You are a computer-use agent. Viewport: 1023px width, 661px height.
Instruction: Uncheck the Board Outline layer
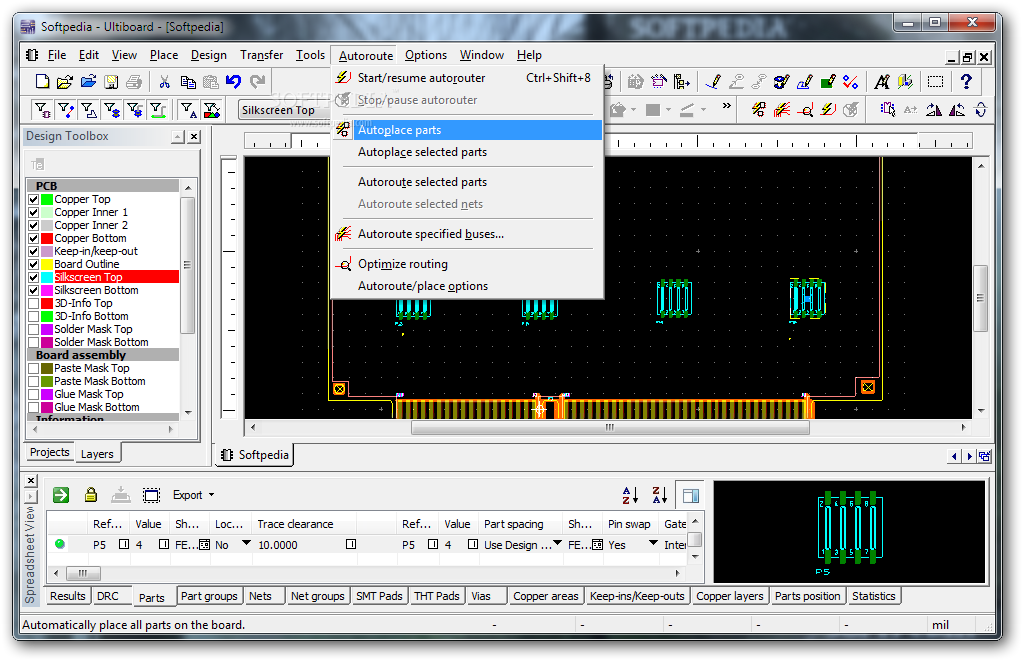point(34,264)
